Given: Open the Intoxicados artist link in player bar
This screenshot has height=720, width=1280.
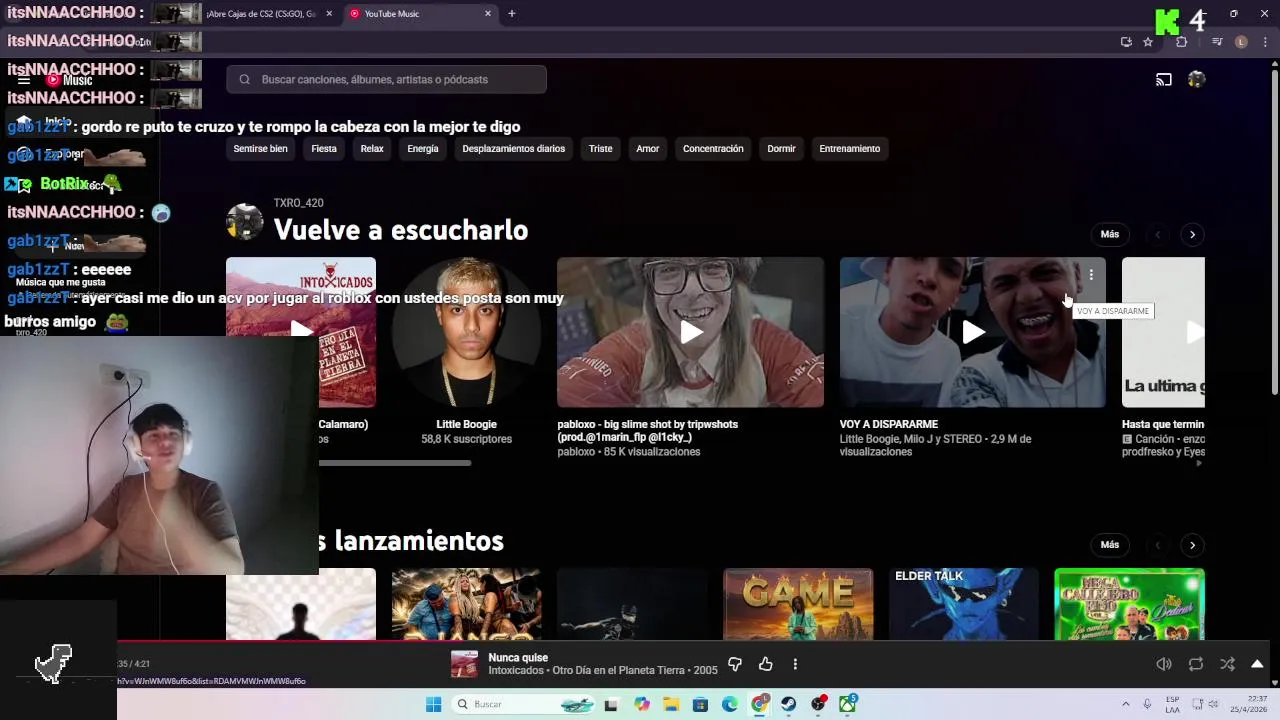Looking at the screenshot, I should pos(516,671).
